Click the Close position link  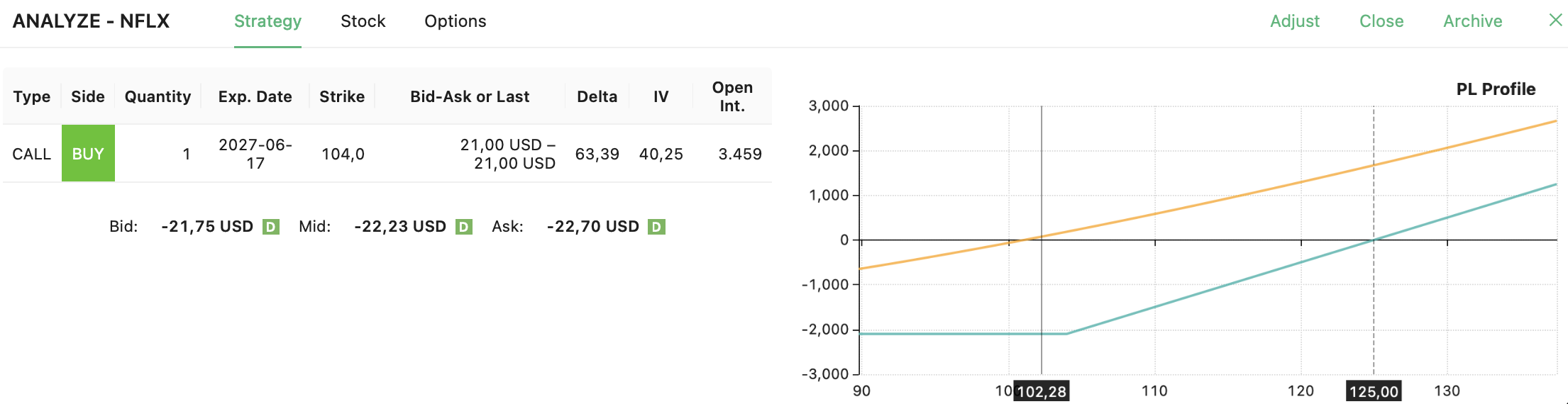pyautogui.click(x=1381, y=21)
